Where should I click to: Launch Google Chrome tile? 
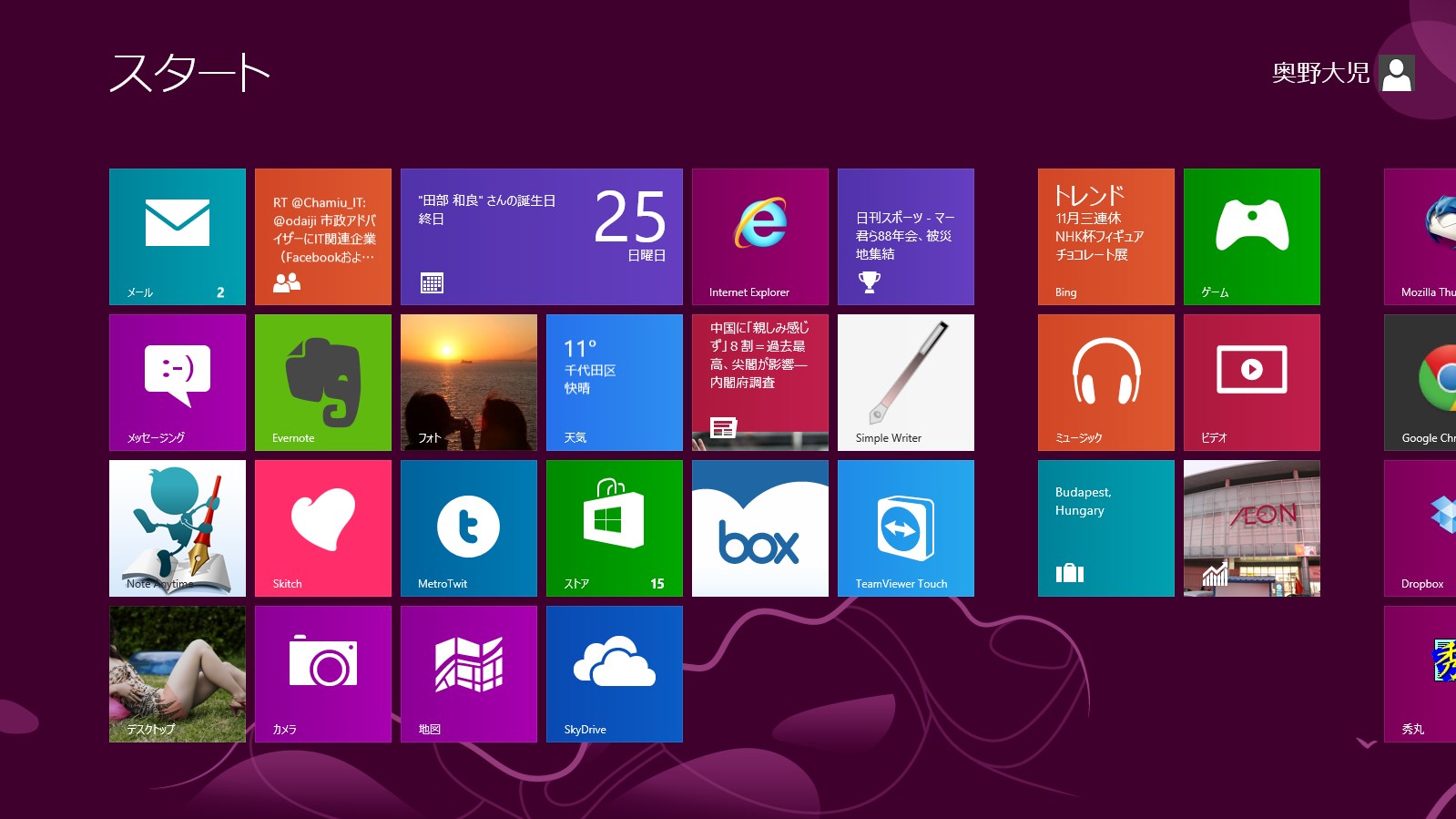[1420, 383]
